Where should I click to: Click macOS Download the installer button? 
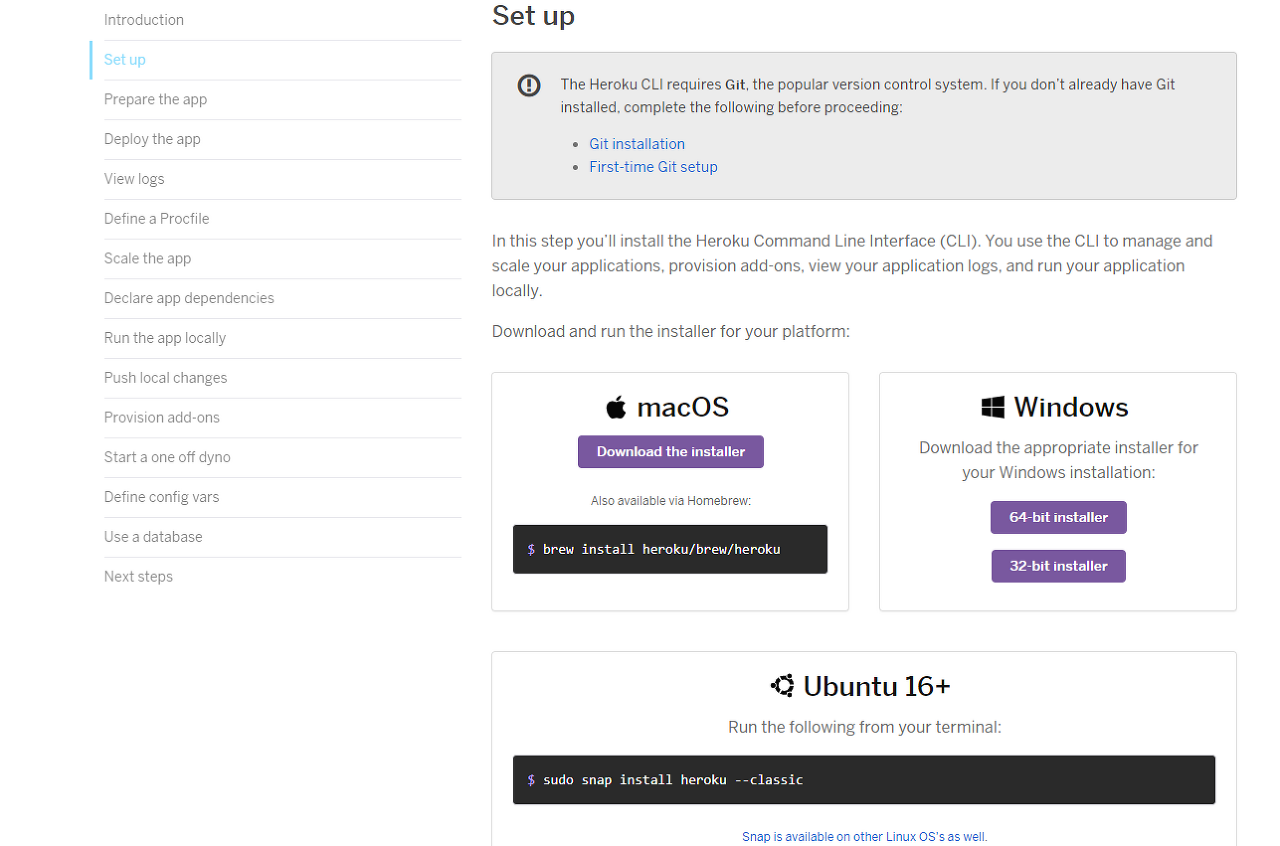[671, 452]
